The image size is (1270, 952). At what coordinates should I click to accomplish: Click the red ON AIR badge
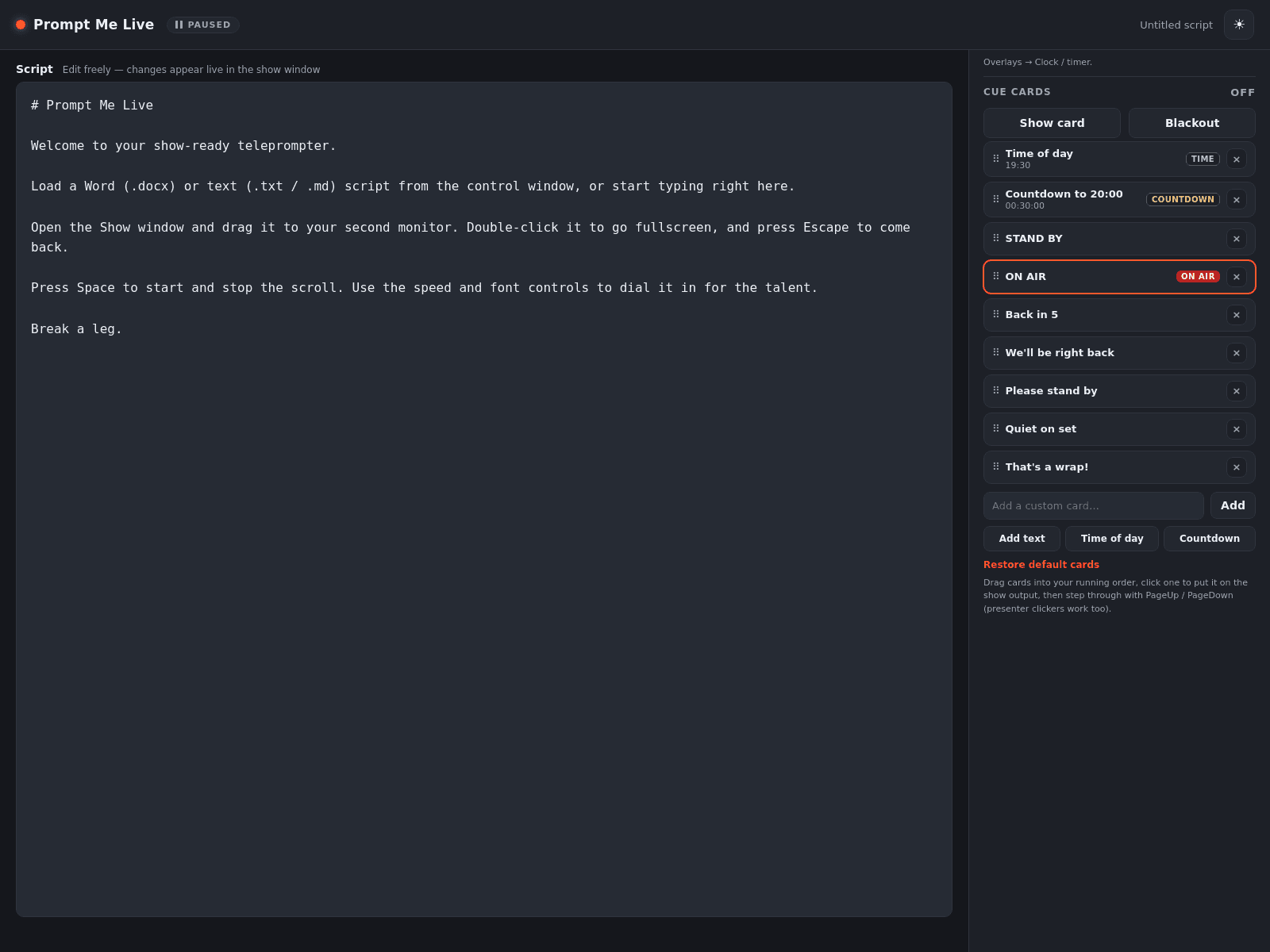click(x=1198, y=276)
